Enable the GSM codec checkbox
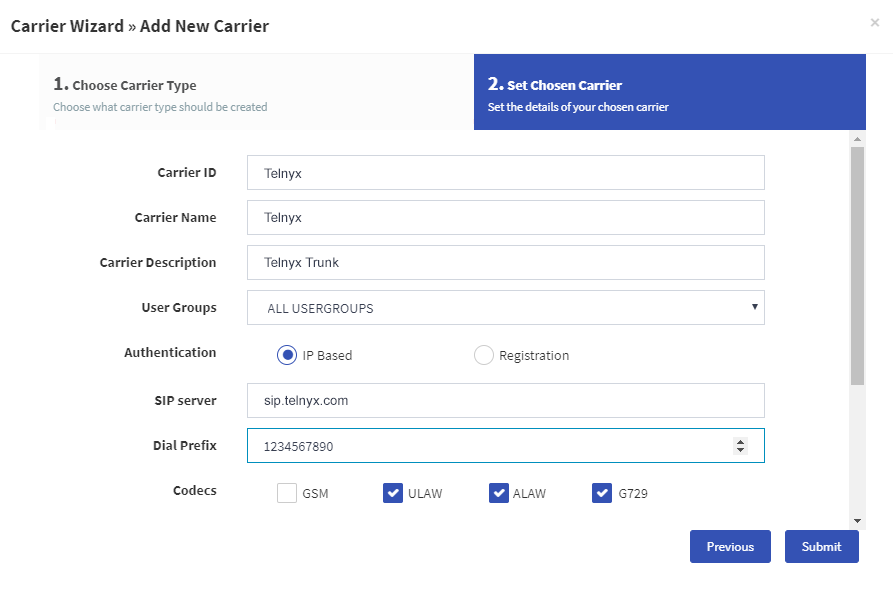Viewport: 893px width, 609px height. pyautogui.click(x=287, y=493)
